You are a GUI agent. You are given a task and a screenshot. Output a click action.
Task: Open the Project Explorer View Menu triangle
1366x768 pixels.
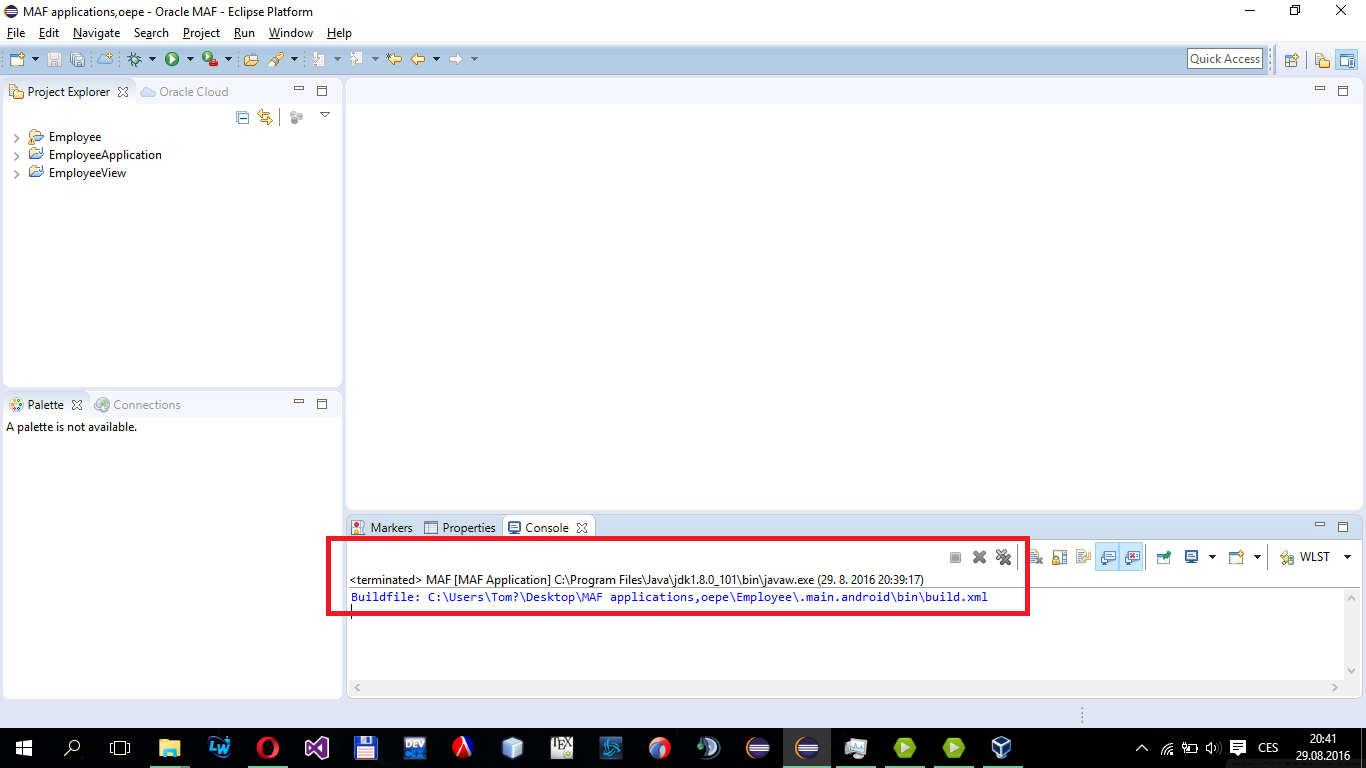[x=324, y=116]
